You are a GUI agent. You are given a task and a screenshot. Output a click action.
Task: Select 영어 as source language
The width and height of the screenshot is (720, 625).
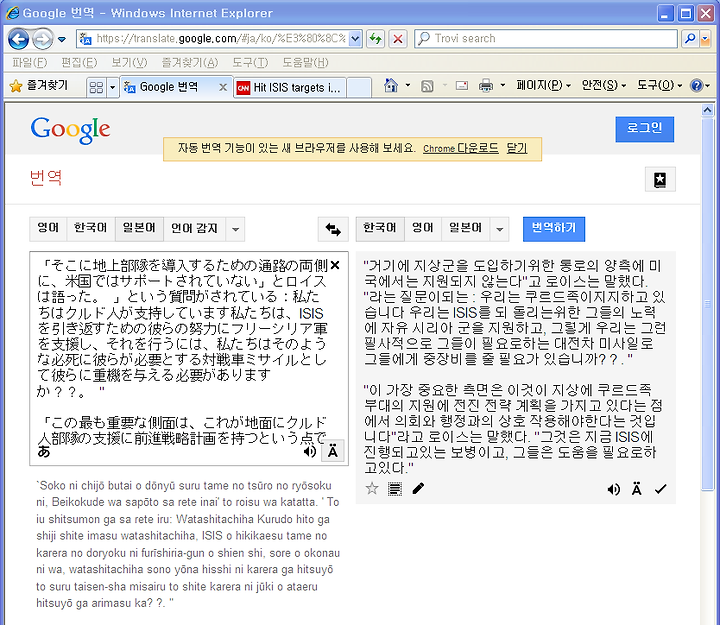pyautogui.click(x=48, y=229)
